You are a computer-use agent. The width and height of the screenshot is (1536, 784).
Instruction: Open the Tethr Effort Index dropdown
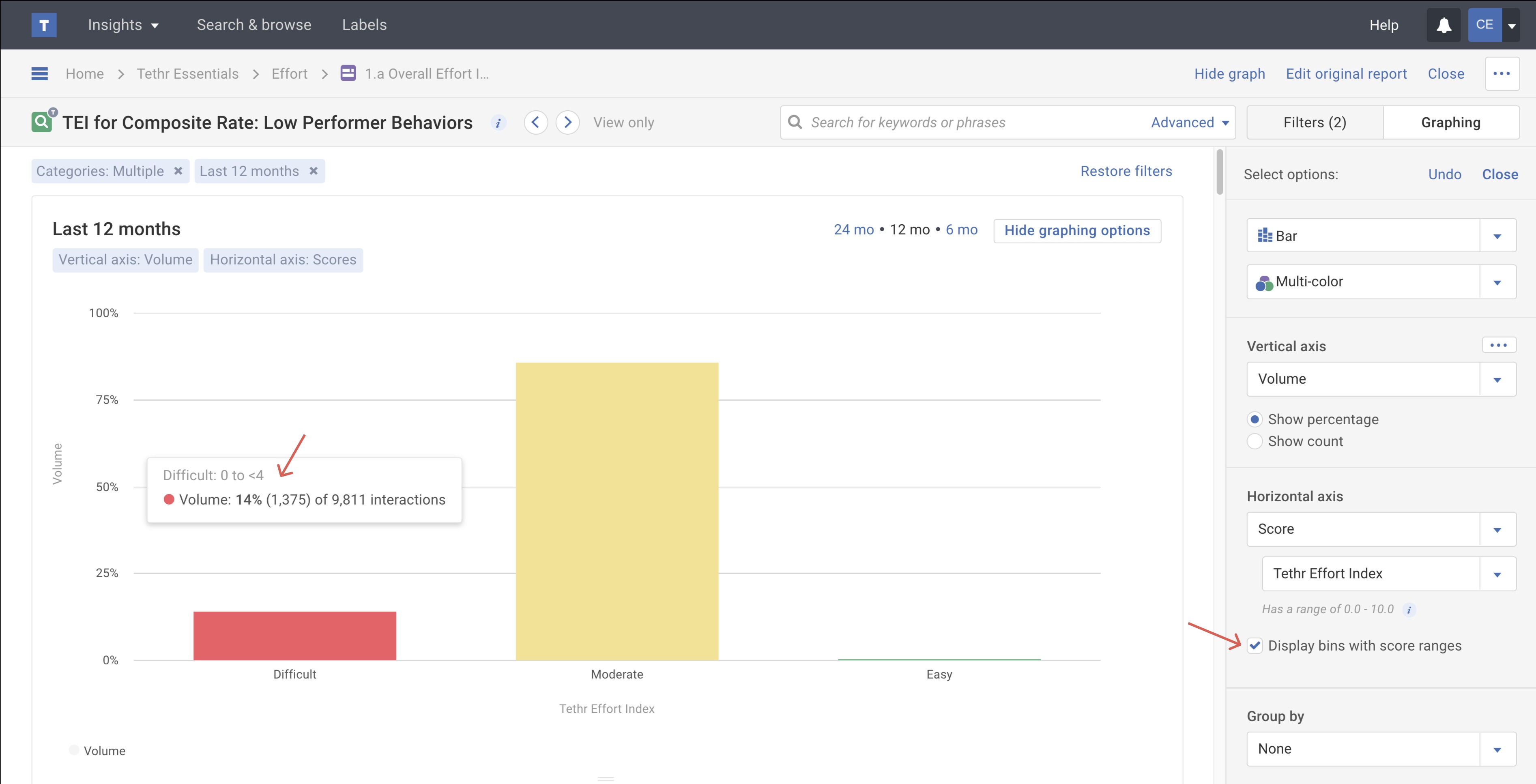pyautogui.click(x=1497, y=574)
